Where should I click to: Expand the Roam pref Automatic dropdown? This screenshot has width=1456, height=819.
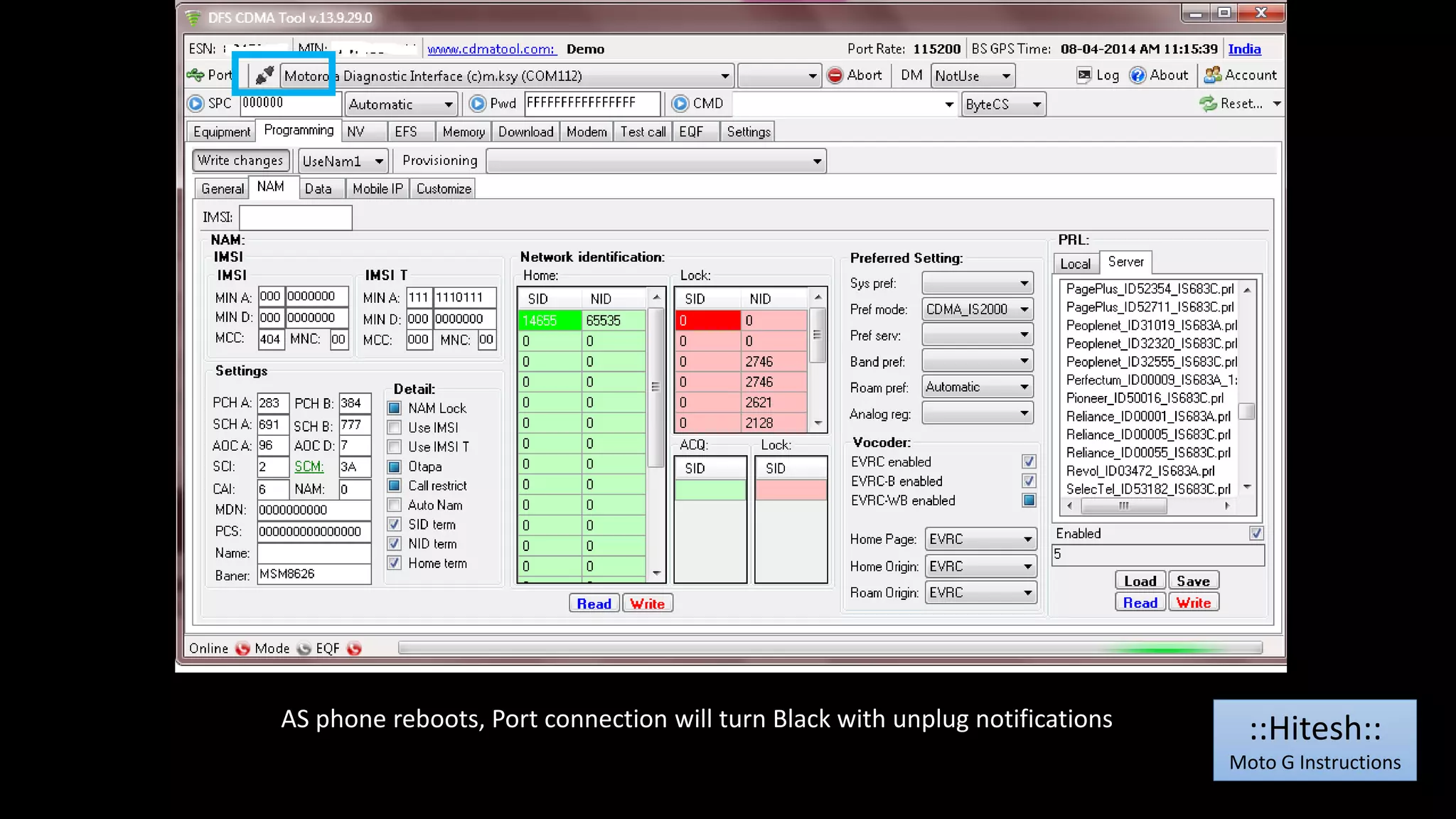click(x=1024, y=387)
